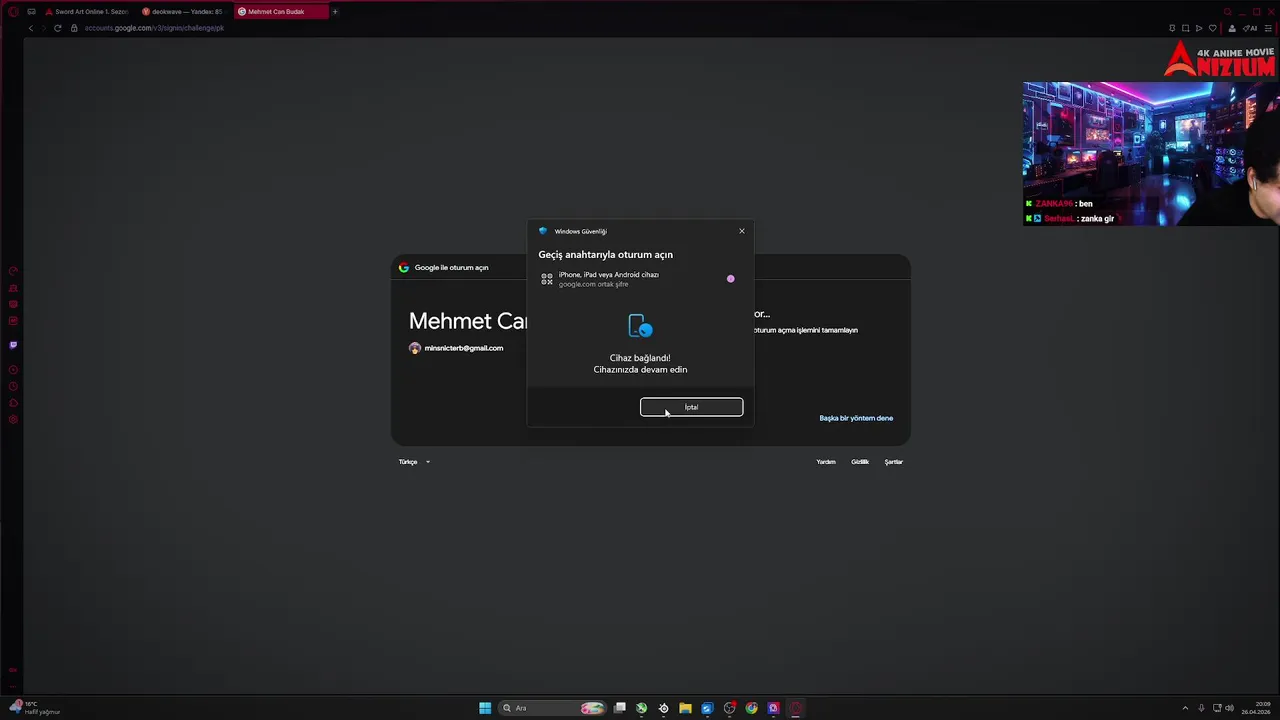Viewport: 1280px width, 720px height.
Task: Open the weather widget on taskbar
Action: [36, 708]
